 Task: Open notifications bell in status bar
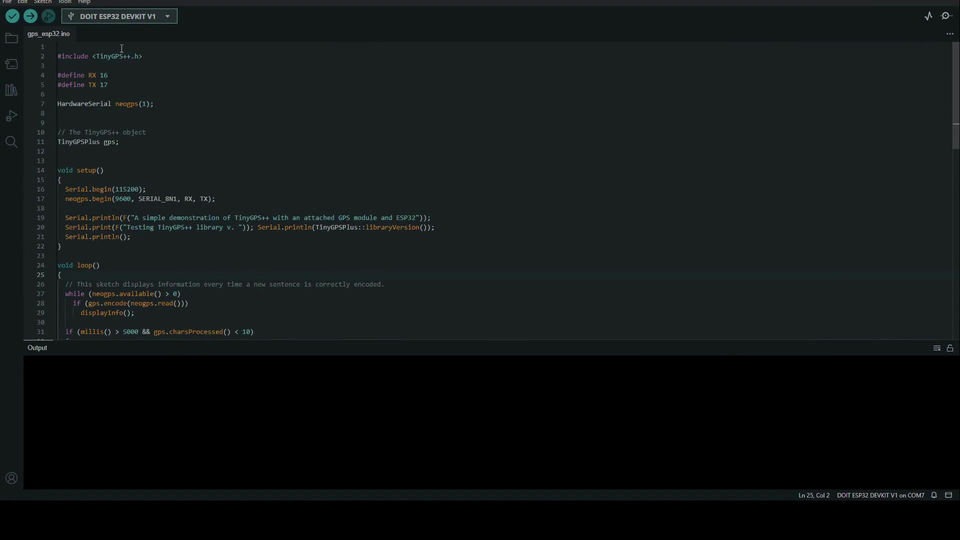pos(934,495)
